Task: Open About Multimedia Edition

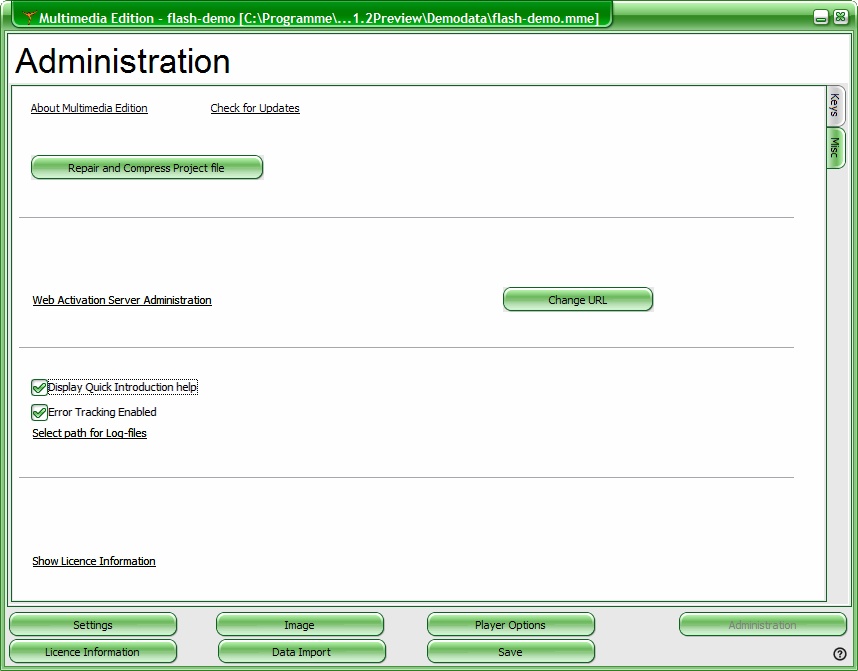Action: (88, 108)
